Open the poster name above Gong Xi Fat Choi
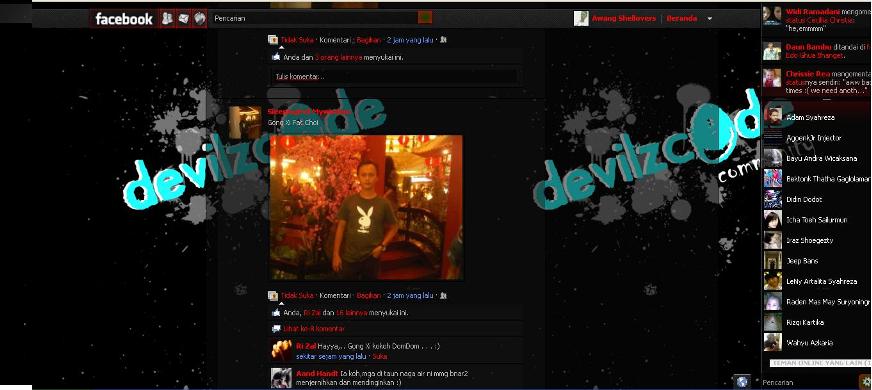 click(309, 112)
